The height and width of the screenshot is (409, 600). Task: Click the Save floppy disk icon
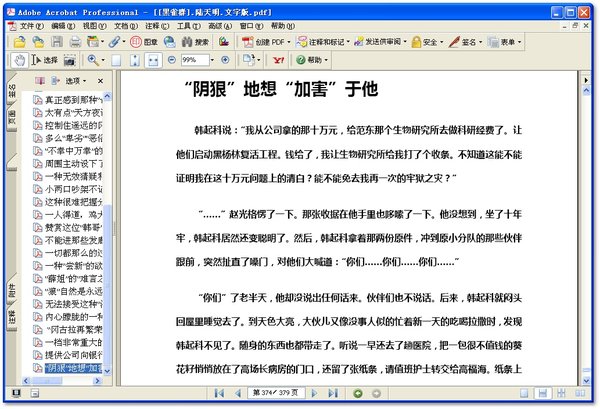[x=57, y=42]
